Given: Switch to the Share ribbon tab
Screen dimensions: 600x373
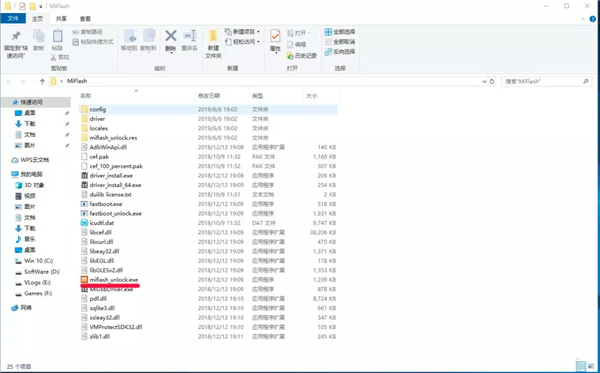Looking at the screenshot, I should pyautogui.click(x=61, y=18).
